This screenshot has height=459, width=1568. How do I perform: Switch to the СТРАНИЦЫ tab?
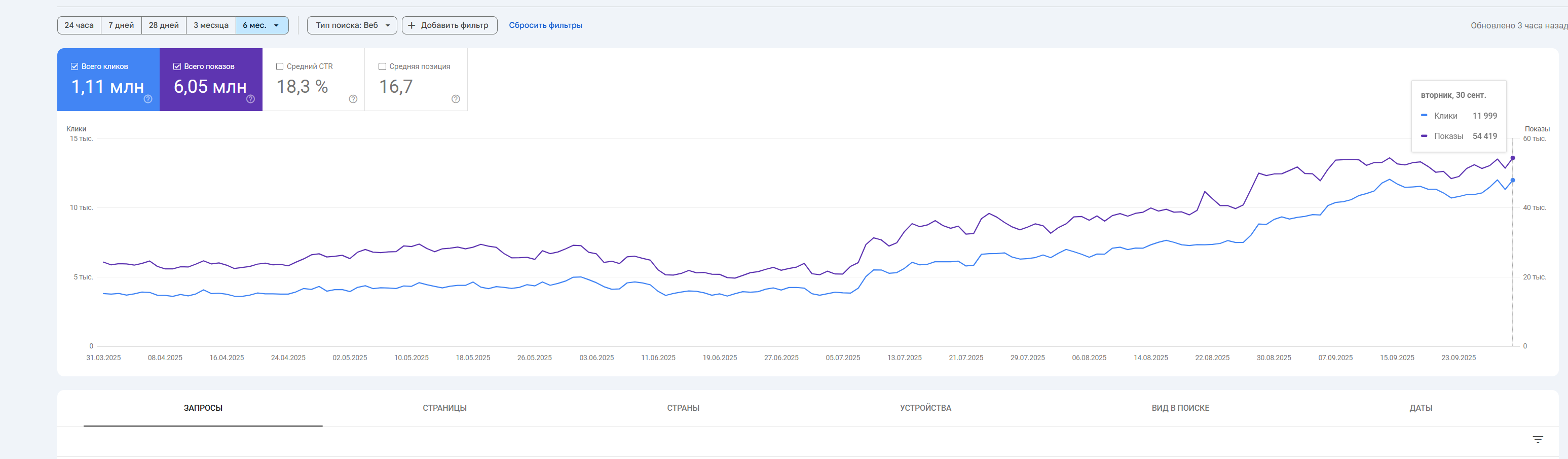click(x=444, y=408)
